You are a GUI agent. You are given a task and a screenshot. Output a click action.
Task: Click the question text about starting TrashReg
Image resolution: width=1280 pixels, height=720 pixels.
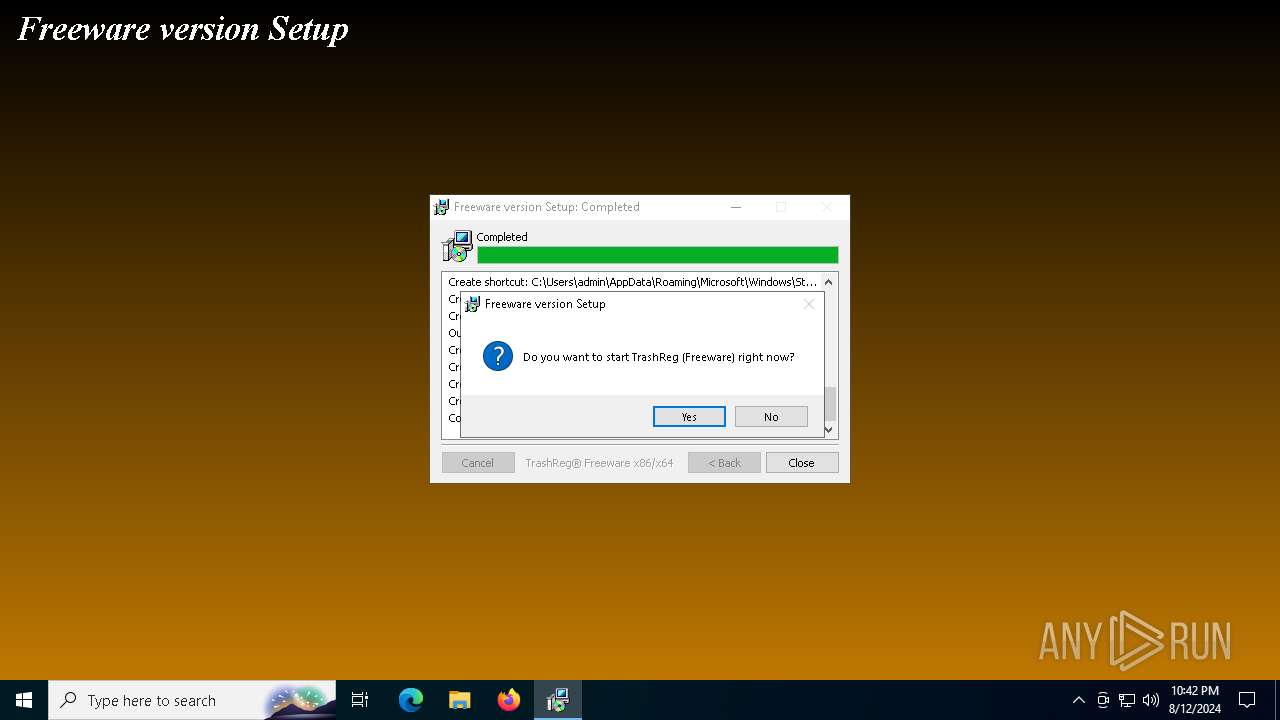coord(659,357)
